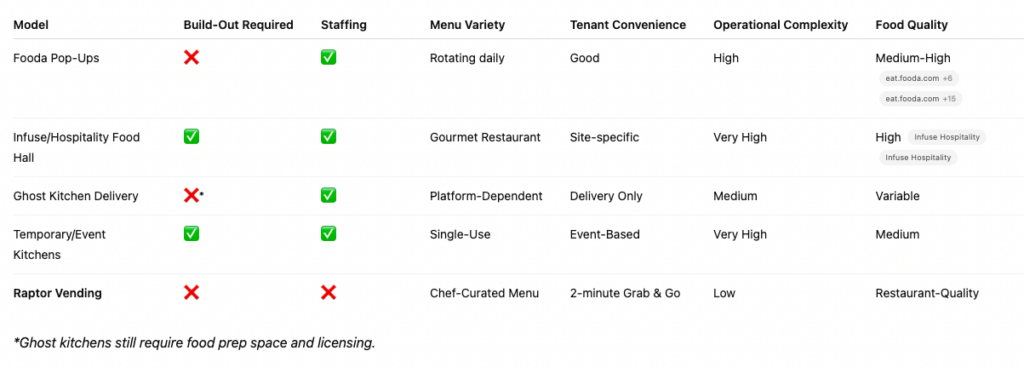Select the Build-Out Required column header
This screenshot has height=368, width=1024.
pos(238,25)
